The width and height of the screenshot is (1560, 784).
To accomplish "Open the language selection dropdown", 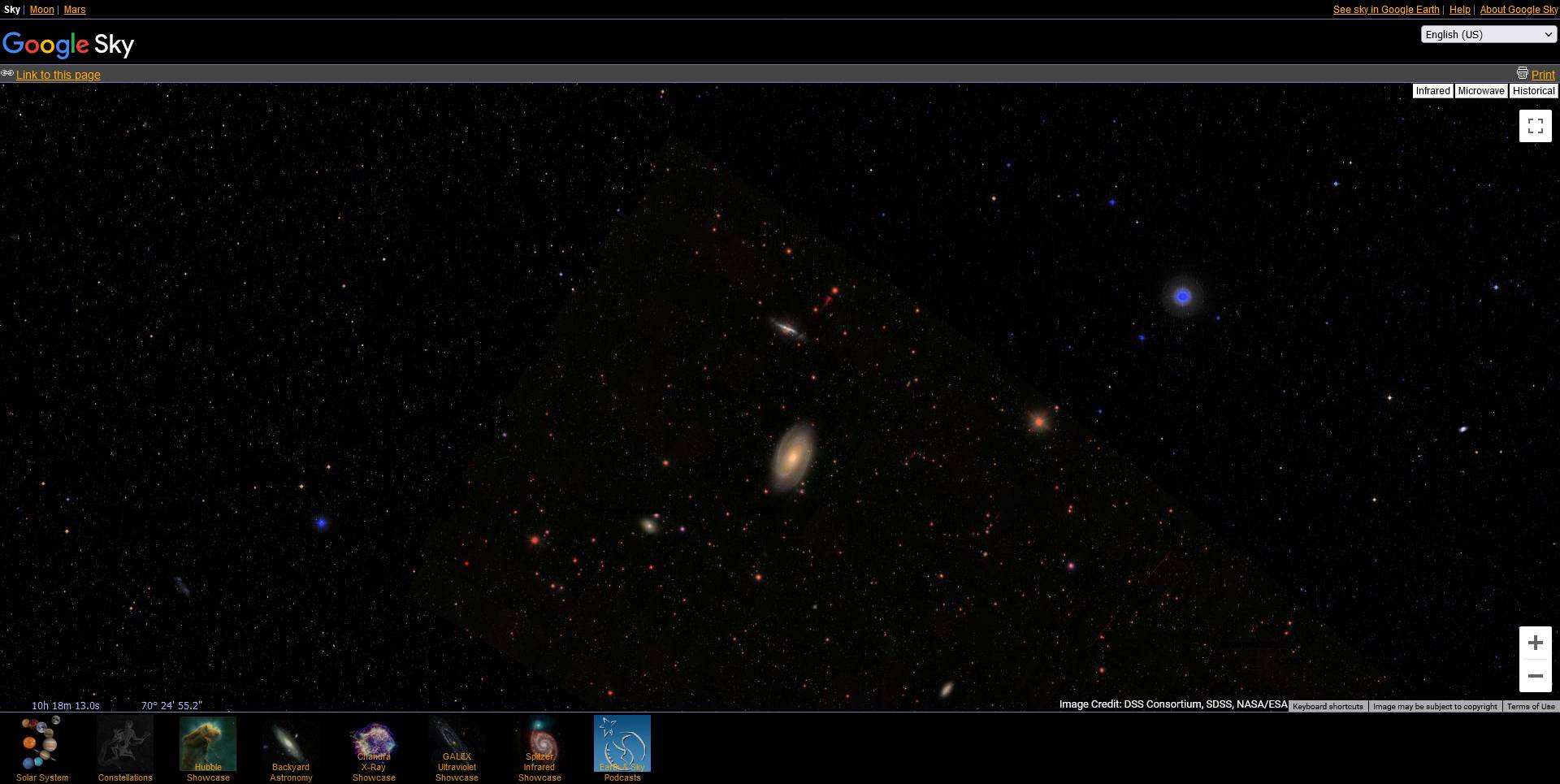I will (1488, 34).
